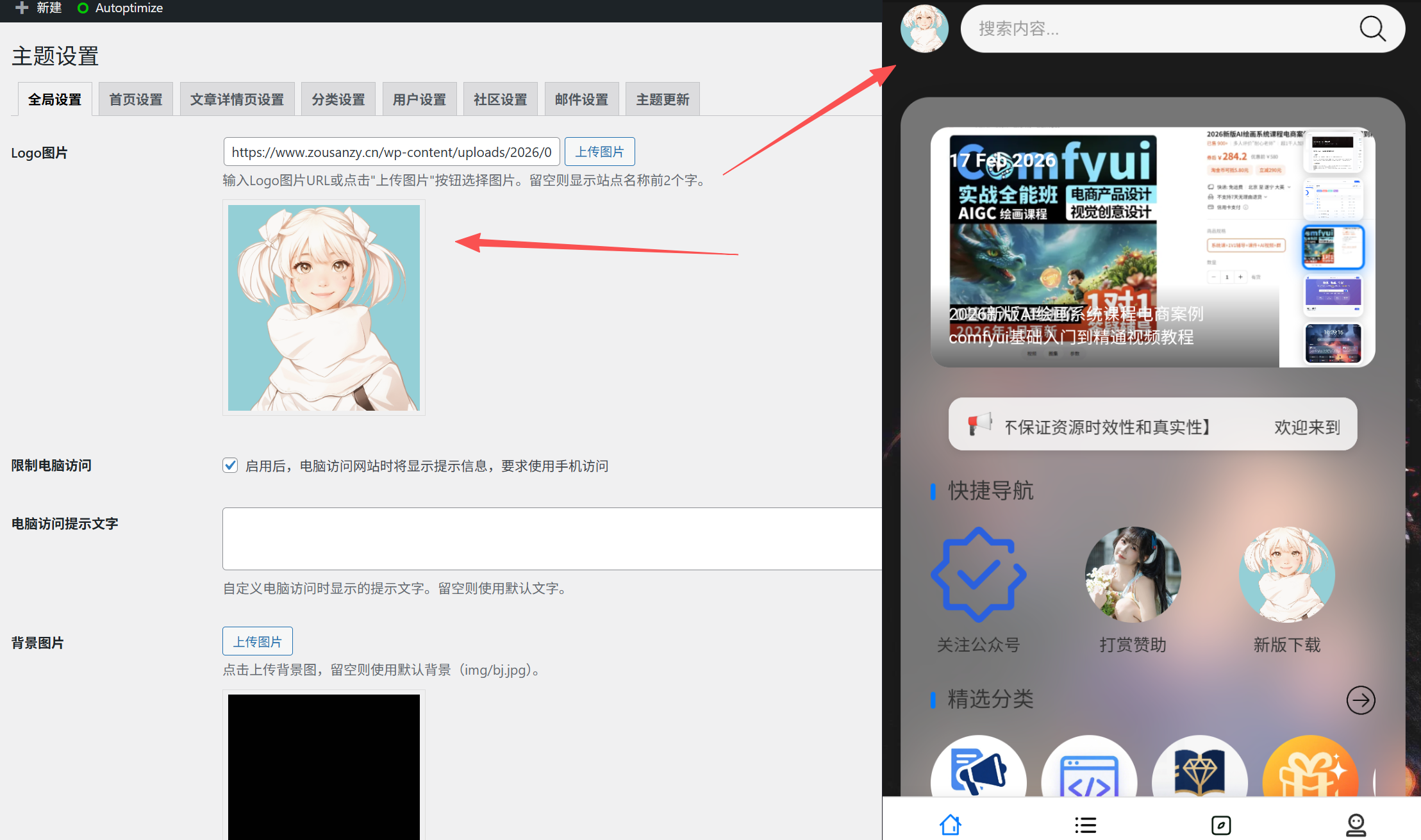Select the 主题更新 tab
The height and width of the screenshot is (840, 1421).
point(662,99)
